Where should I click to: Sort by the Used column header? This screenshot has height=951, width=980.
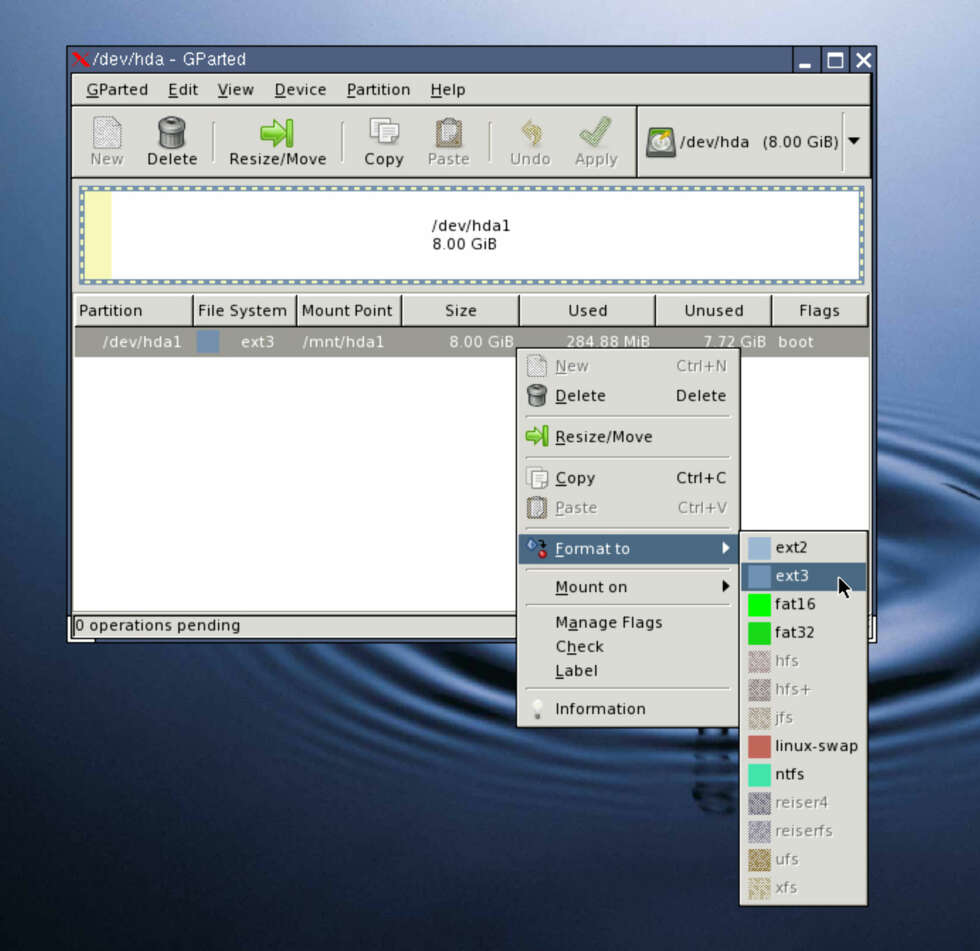(x=587, y=311)
